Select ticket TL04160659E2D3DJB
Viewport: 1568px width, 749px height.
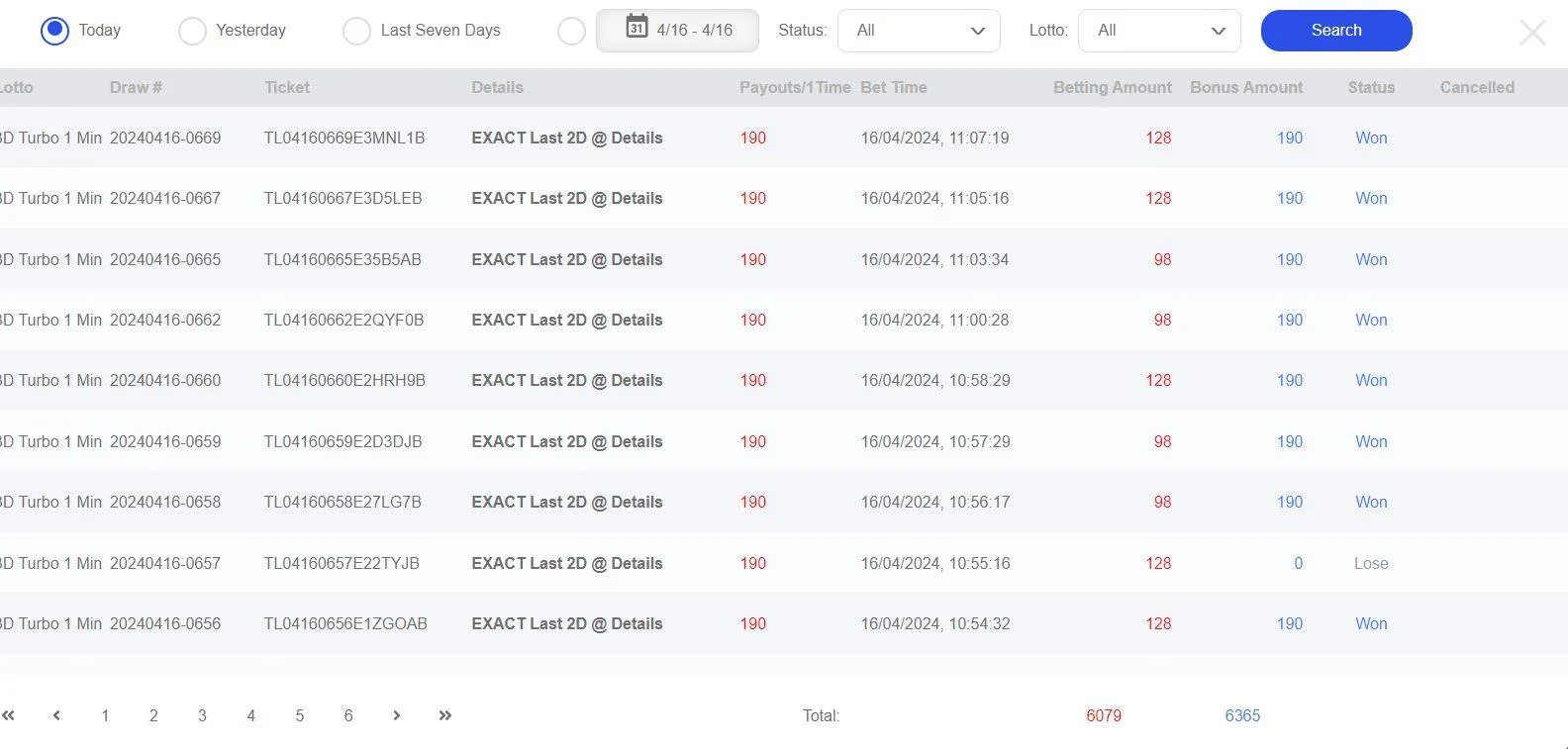tap(343, 441)
